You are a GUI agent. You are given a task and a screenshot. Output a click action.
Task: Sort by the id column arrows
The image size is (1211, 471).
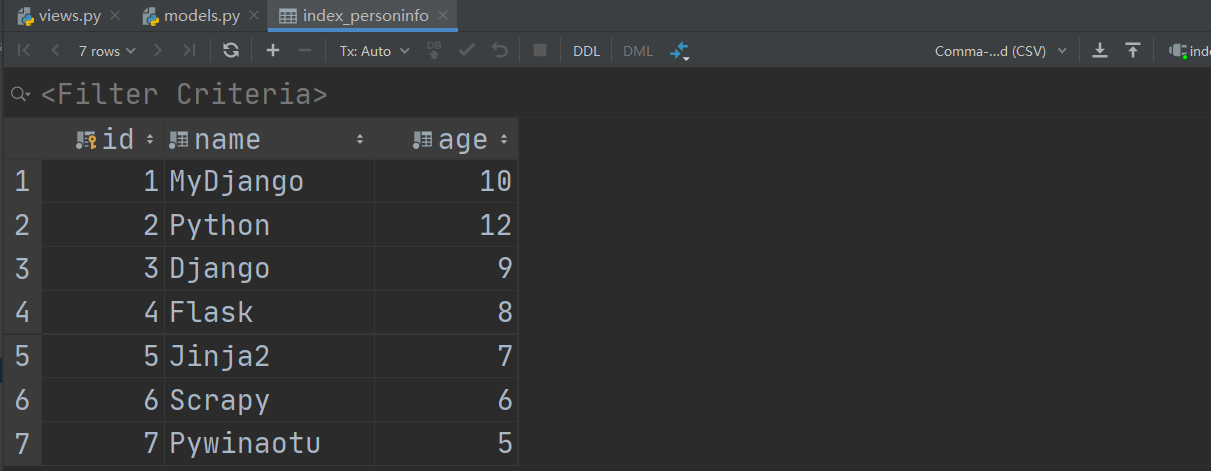pos(150,140)
